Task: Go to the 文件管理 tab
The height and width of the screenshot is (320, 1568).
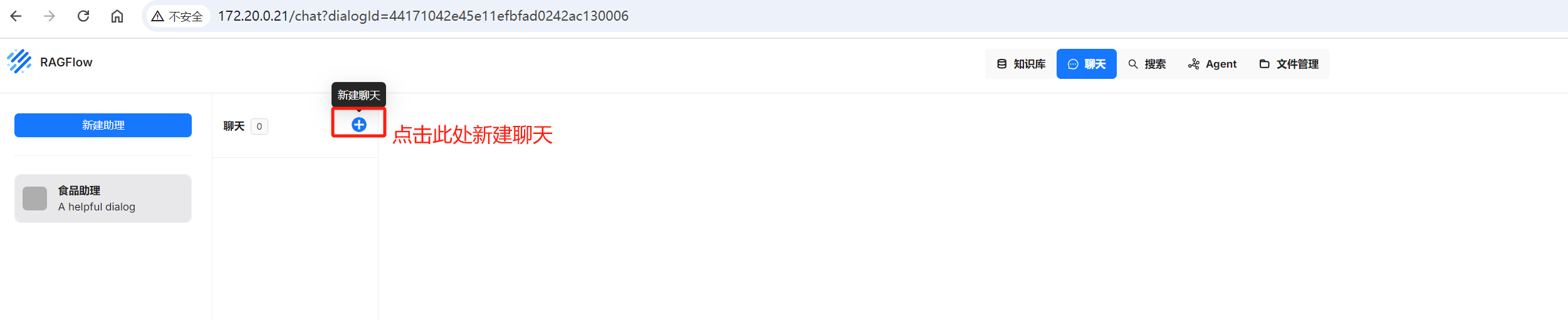Action: 1289,64
